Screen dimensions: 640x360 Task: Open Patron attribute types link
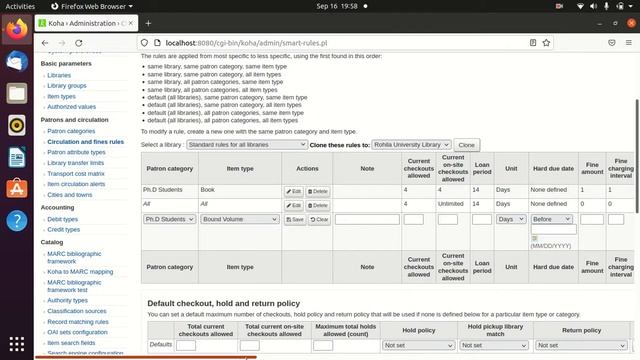76,152
